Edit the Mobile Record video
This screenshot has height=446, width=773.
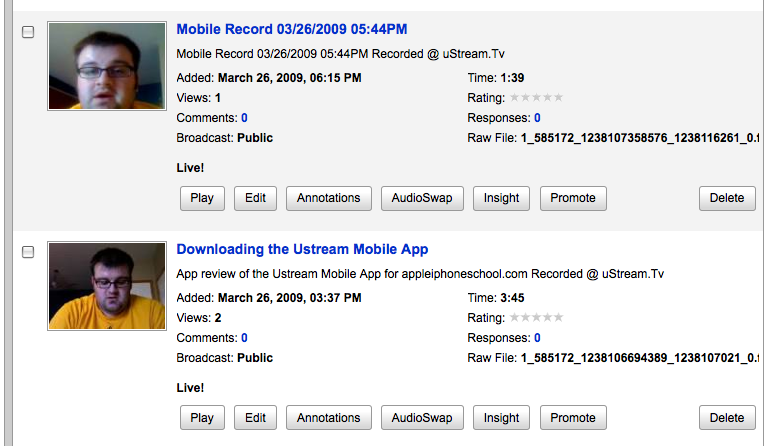[x=256, y=198]
